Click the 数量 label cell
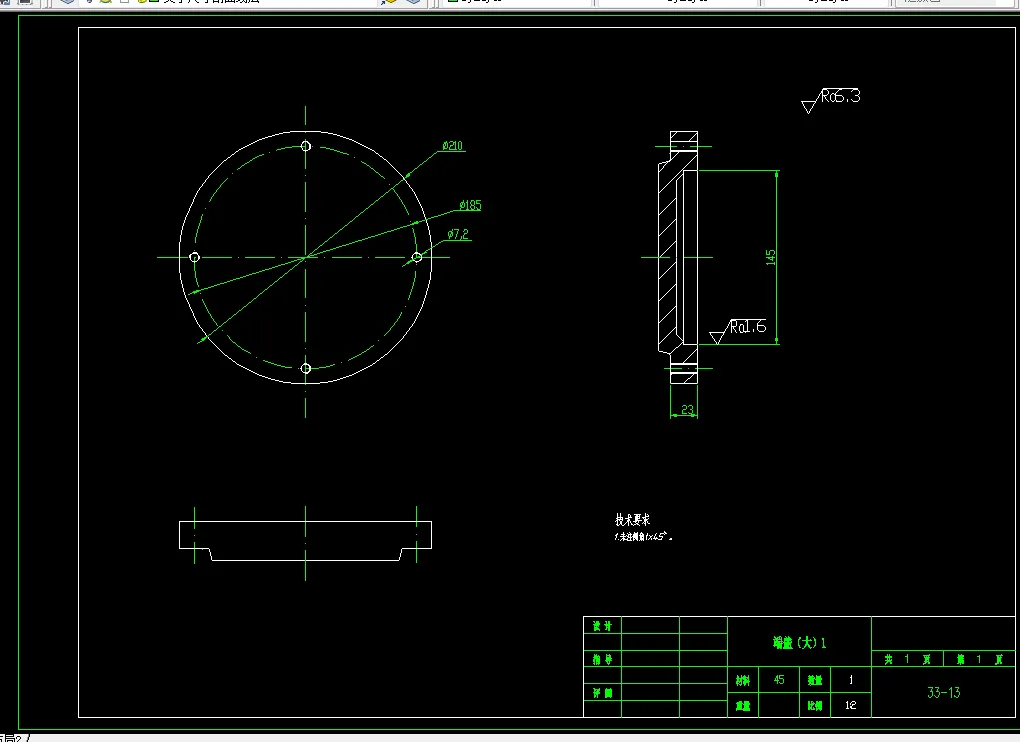The width and height of the screenshot is (1020, 742). tap(815, 680)
